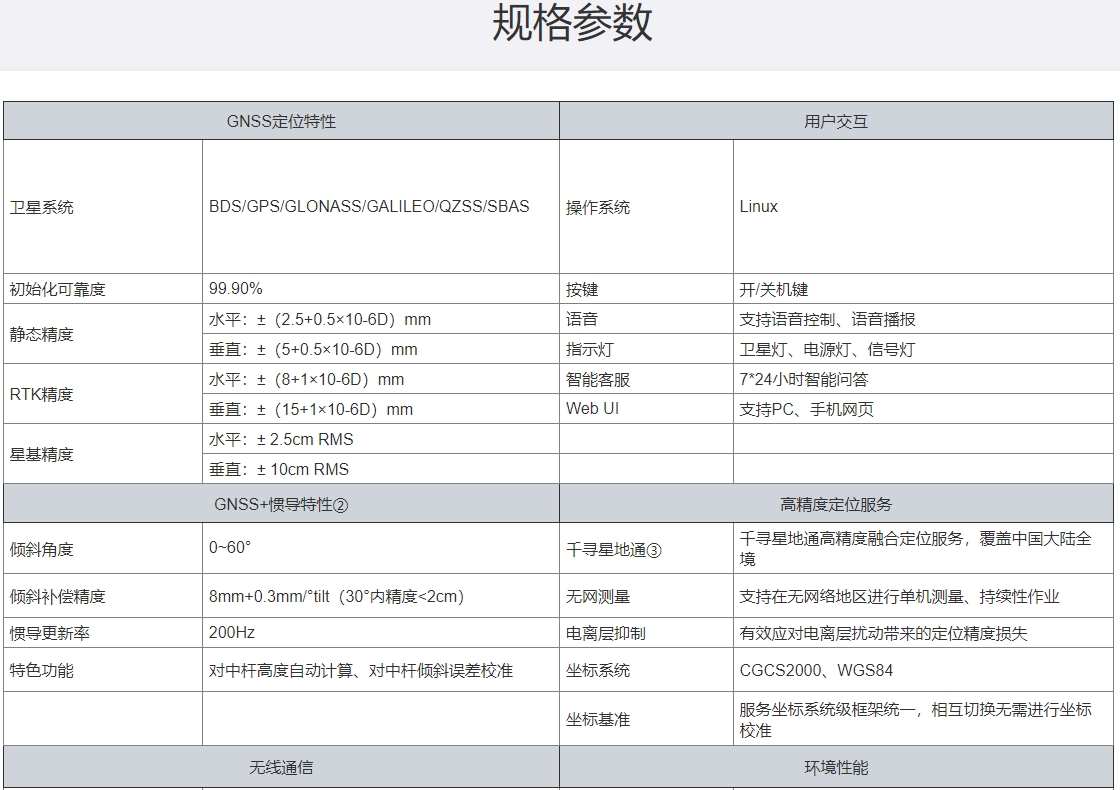Click the 千寻星地通③ row label
The width and height of the screenshot is (1120, 790).
pos(614,549)
